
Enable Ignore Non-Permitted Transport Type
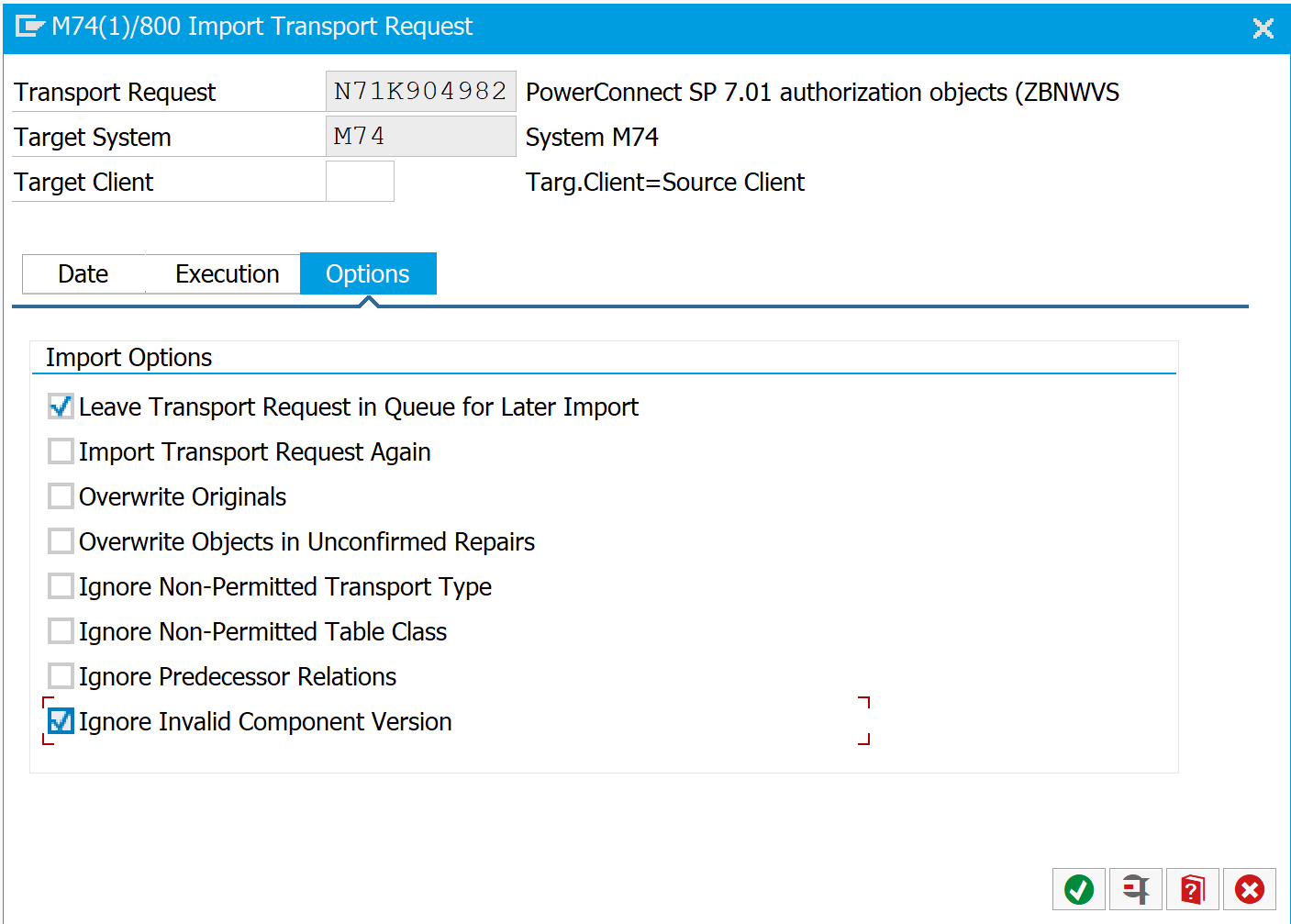pyautogui.click(x=61, y=586)
